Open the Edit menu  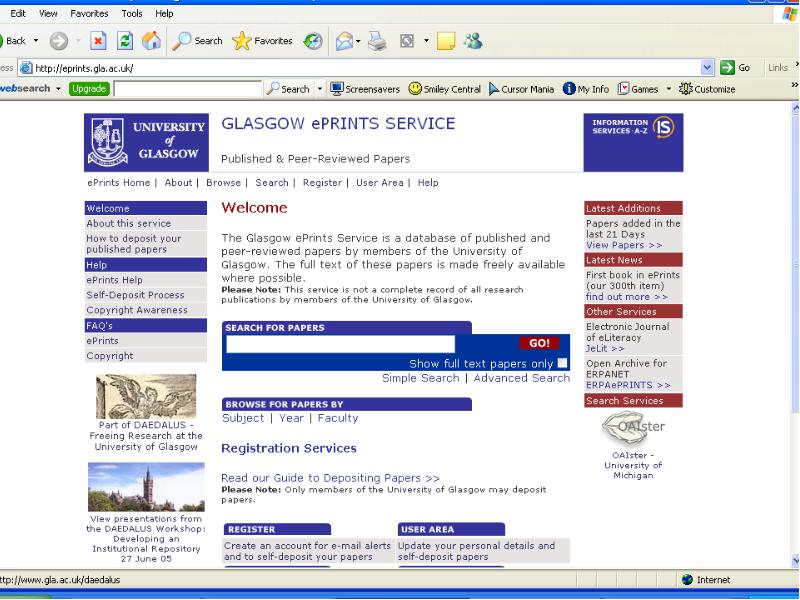pyautogui.click(x=18, y=14)
